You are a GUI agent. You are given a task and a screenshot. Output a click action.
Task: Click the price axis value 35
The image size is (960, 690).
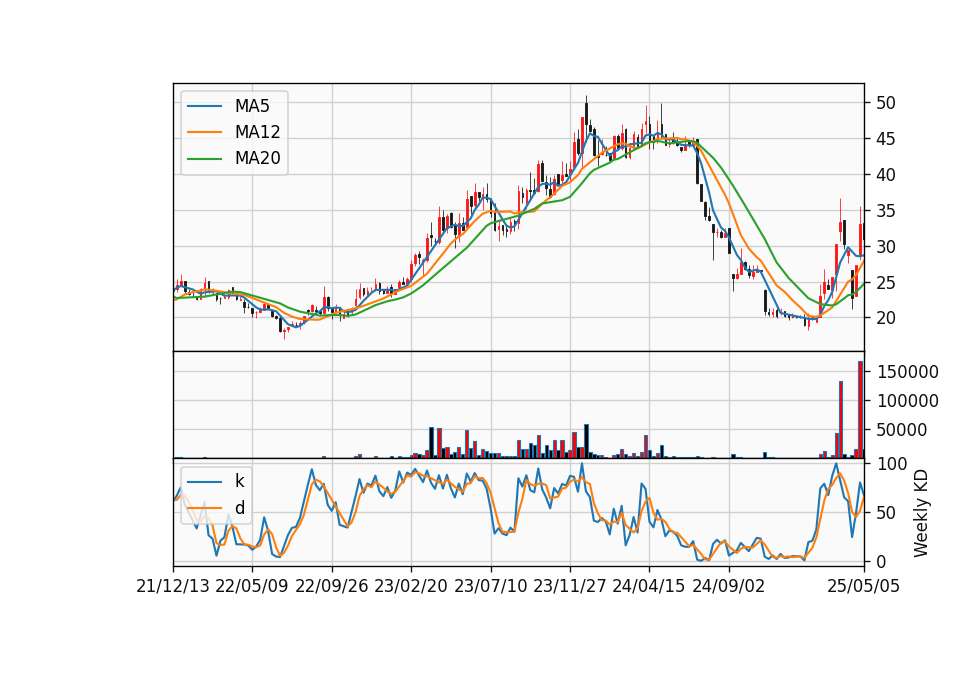click(x=885, y=211)
